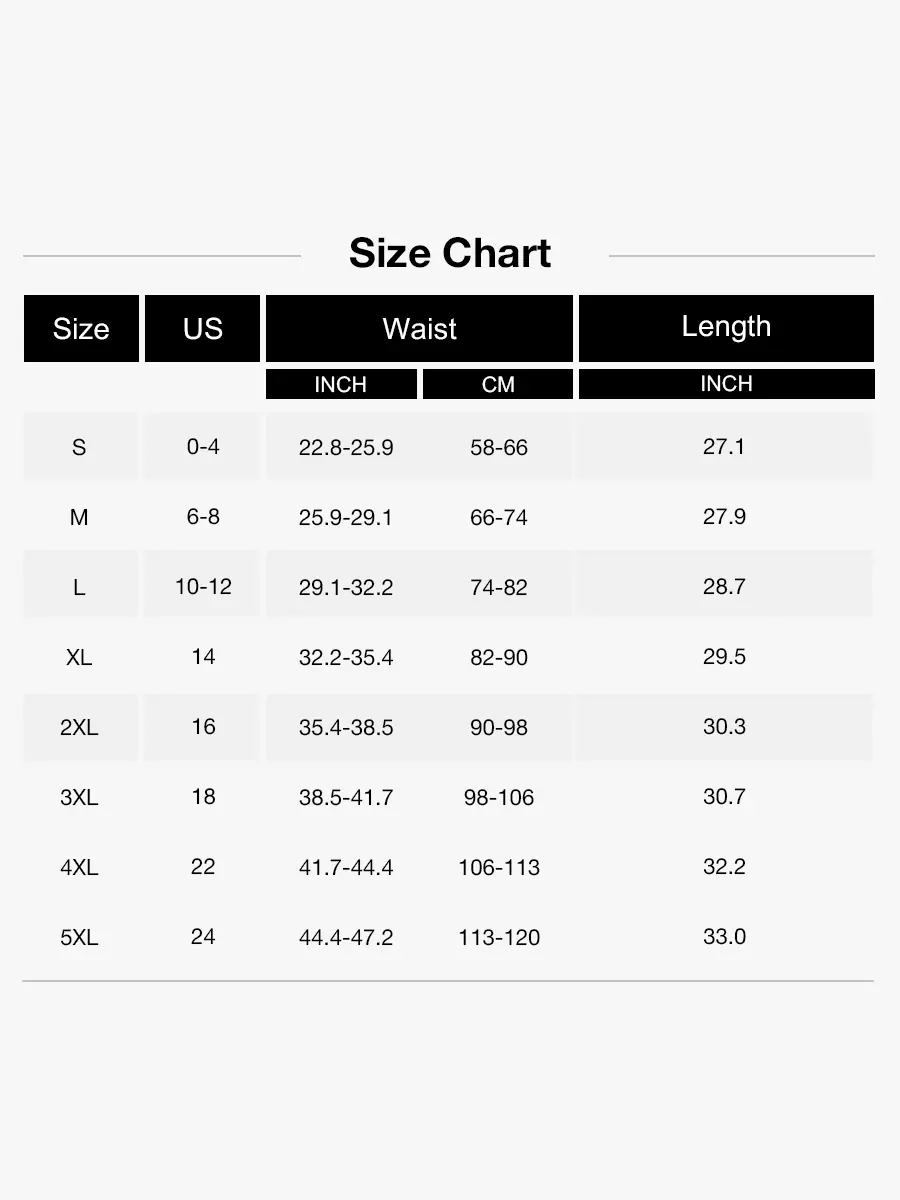Click length value 27.1
Viewport: 900px width, 1200px height.
point(724,447)
